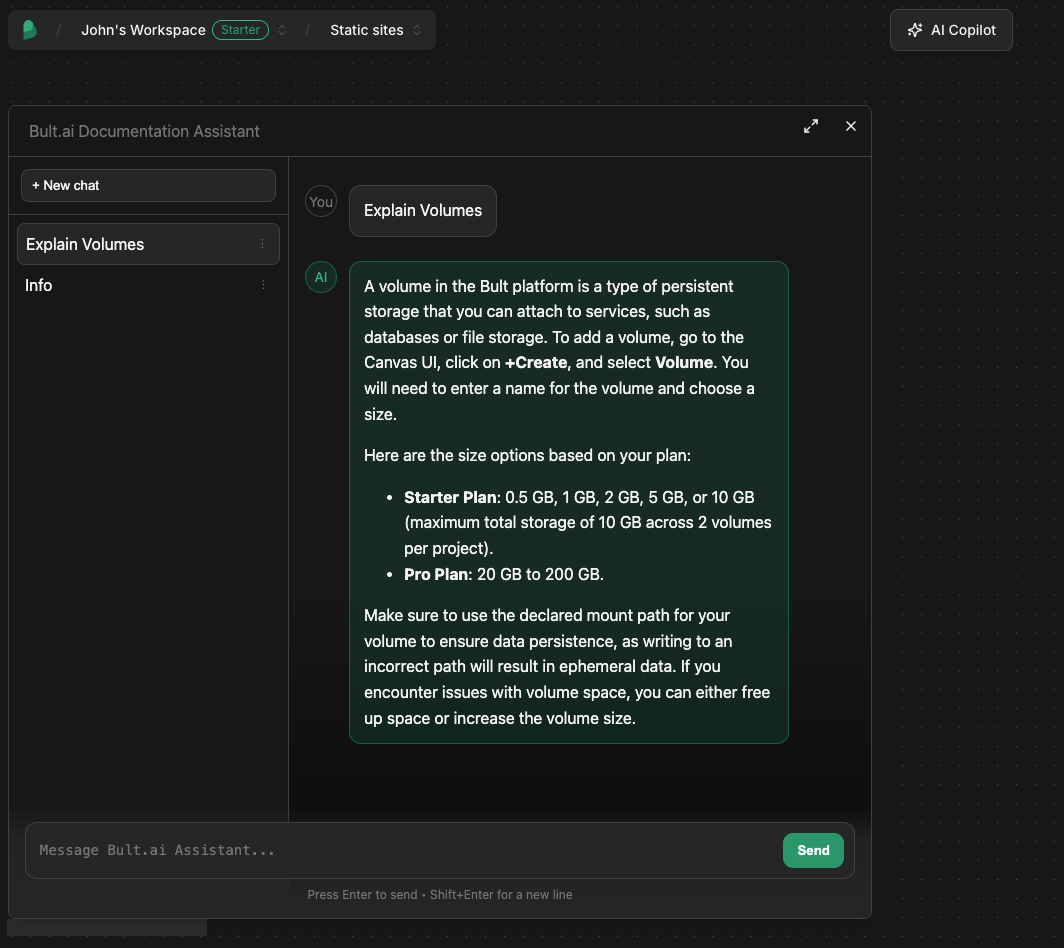Open options menu for Info chat
Image resolution: width=1064 pixels, height=948 pixels.
tap(263, 285)
